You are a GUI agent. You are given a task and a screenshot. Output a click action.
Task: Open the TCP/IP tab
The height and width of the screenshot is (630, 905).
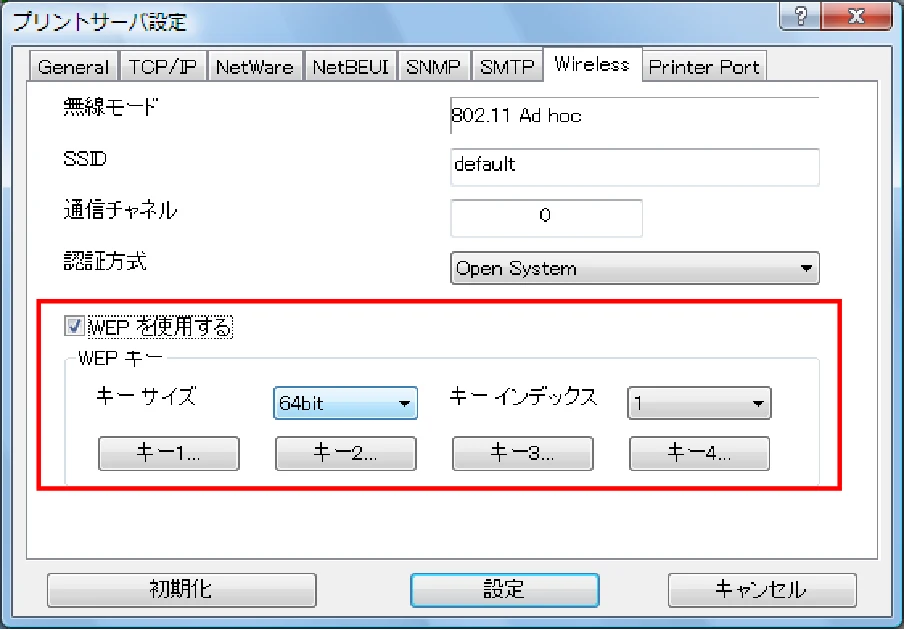tap(162, 66)
